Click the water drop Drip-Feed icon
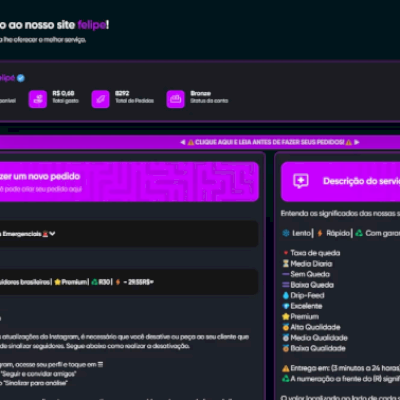 click(x=286, y=295)
